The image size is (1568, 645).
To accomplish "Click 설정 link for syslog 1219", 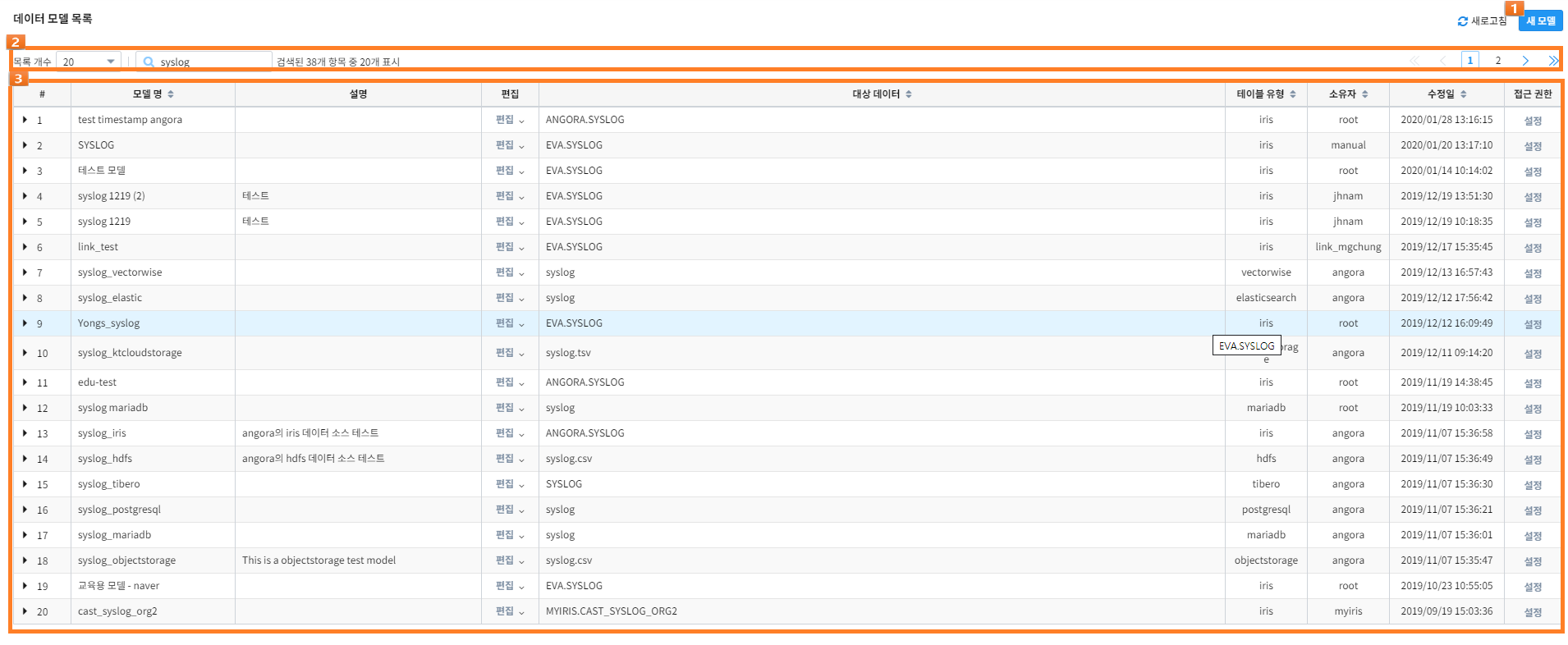I will tap(1533, 222).
